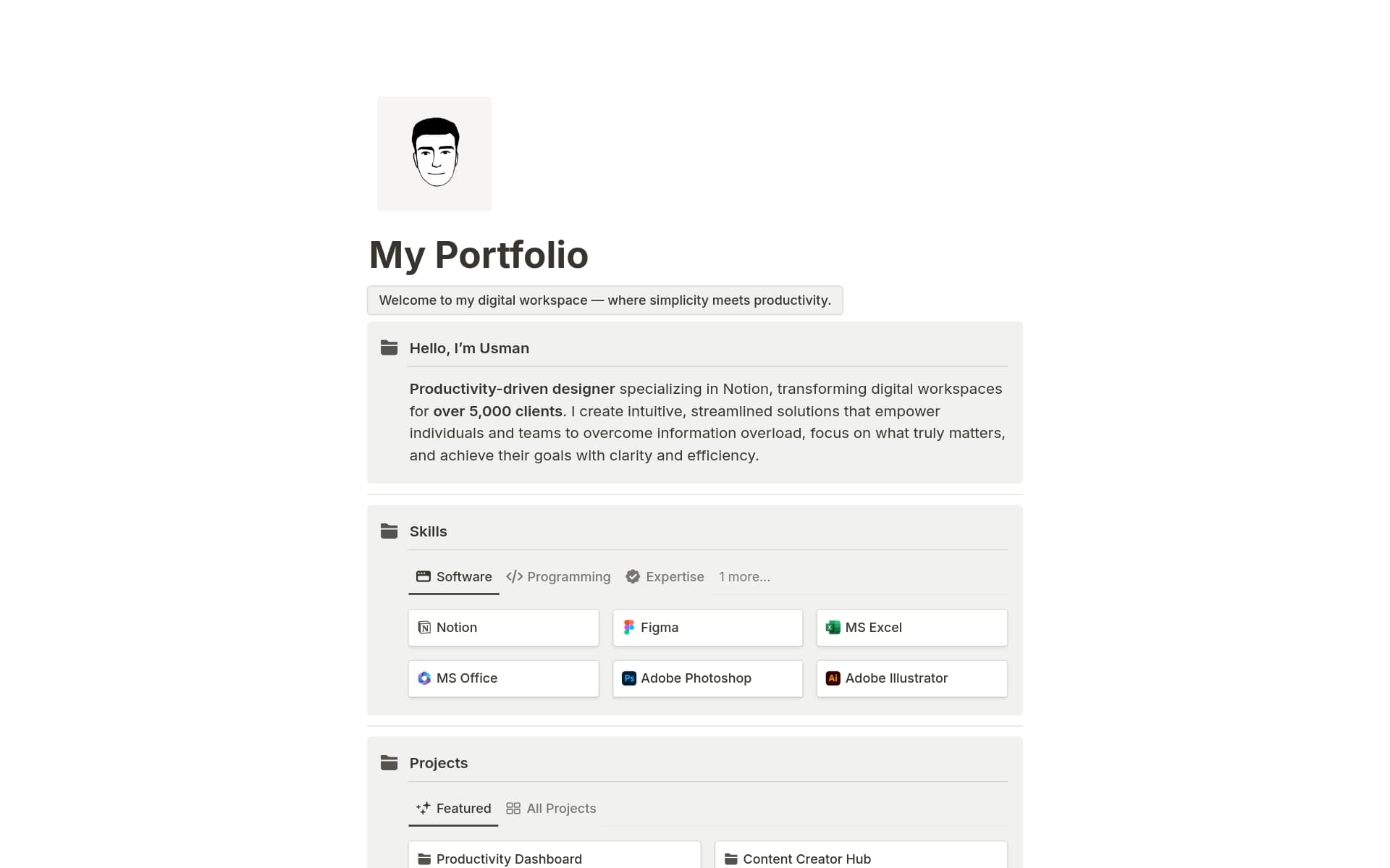1390x868 pixels.
Task: Click the MS Office icon
Action: click(424, 678)
